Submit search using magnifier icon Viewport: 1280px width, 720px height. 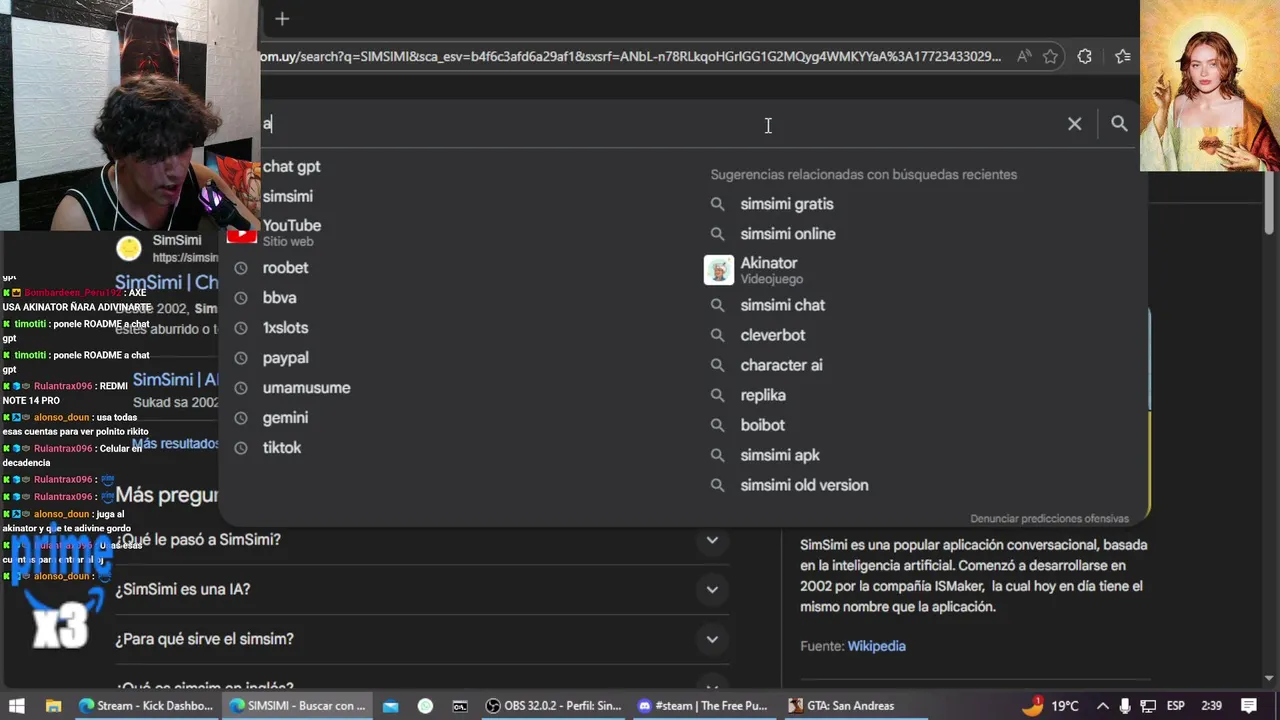coord(1119,124)
